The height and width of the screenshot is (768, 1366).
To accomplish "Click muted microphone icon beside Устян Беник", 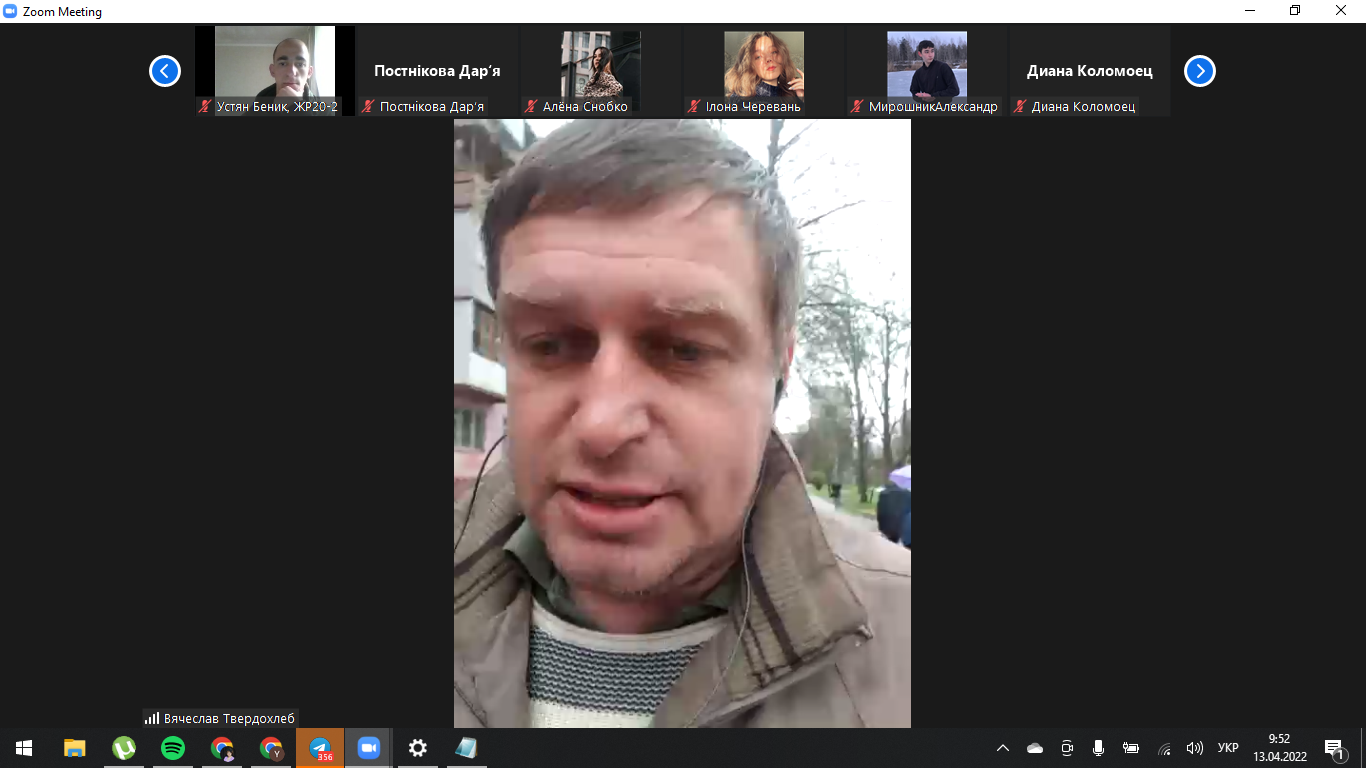I will (205, 106).
